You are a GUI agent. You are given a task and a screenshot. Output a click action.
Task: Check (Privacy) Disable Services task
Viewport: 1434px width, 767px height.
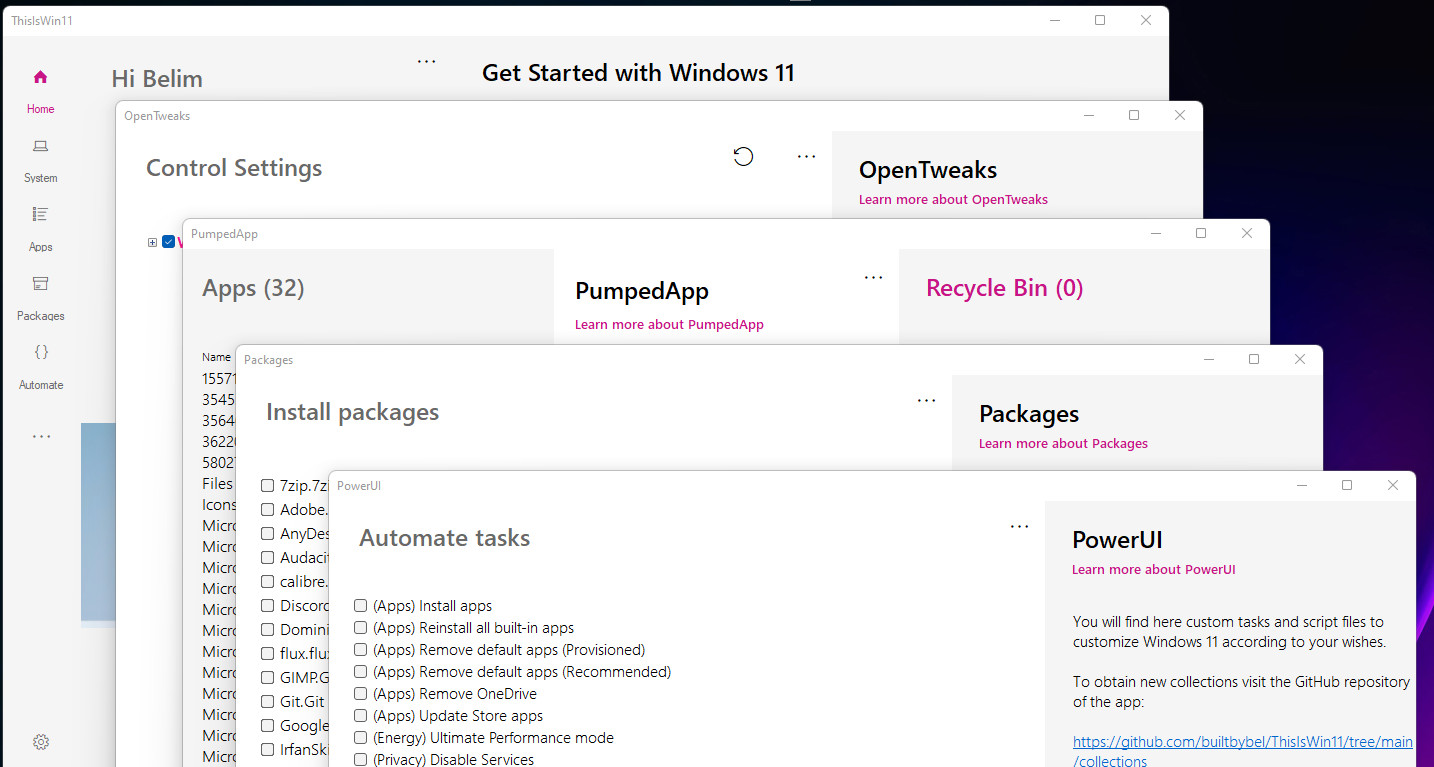pos(360,760)
